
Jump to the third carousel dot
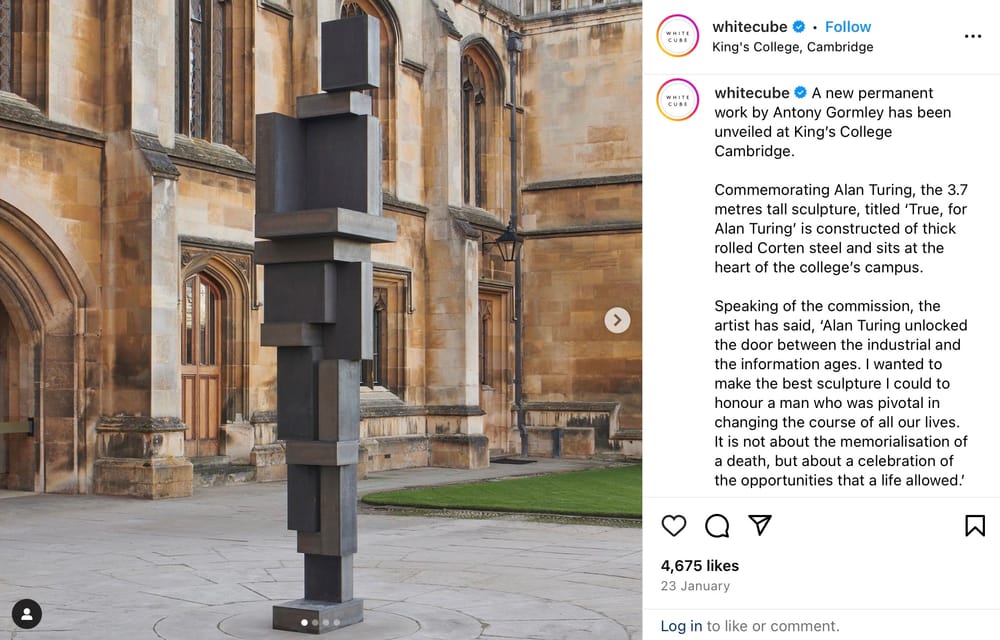coord(326,622)
